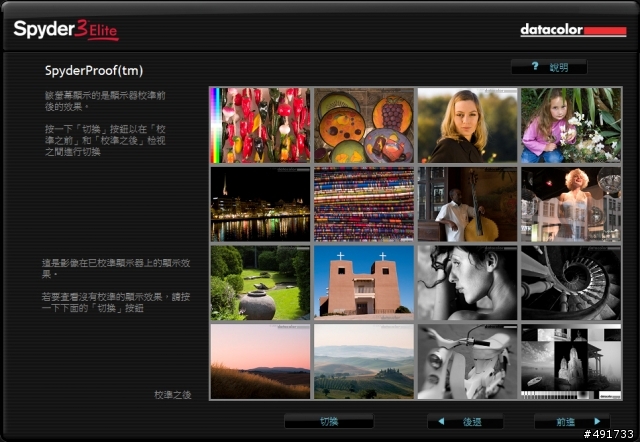Select the night city waterfront thumbnail
Screen dimensions: 640x442
click(260, 204)
